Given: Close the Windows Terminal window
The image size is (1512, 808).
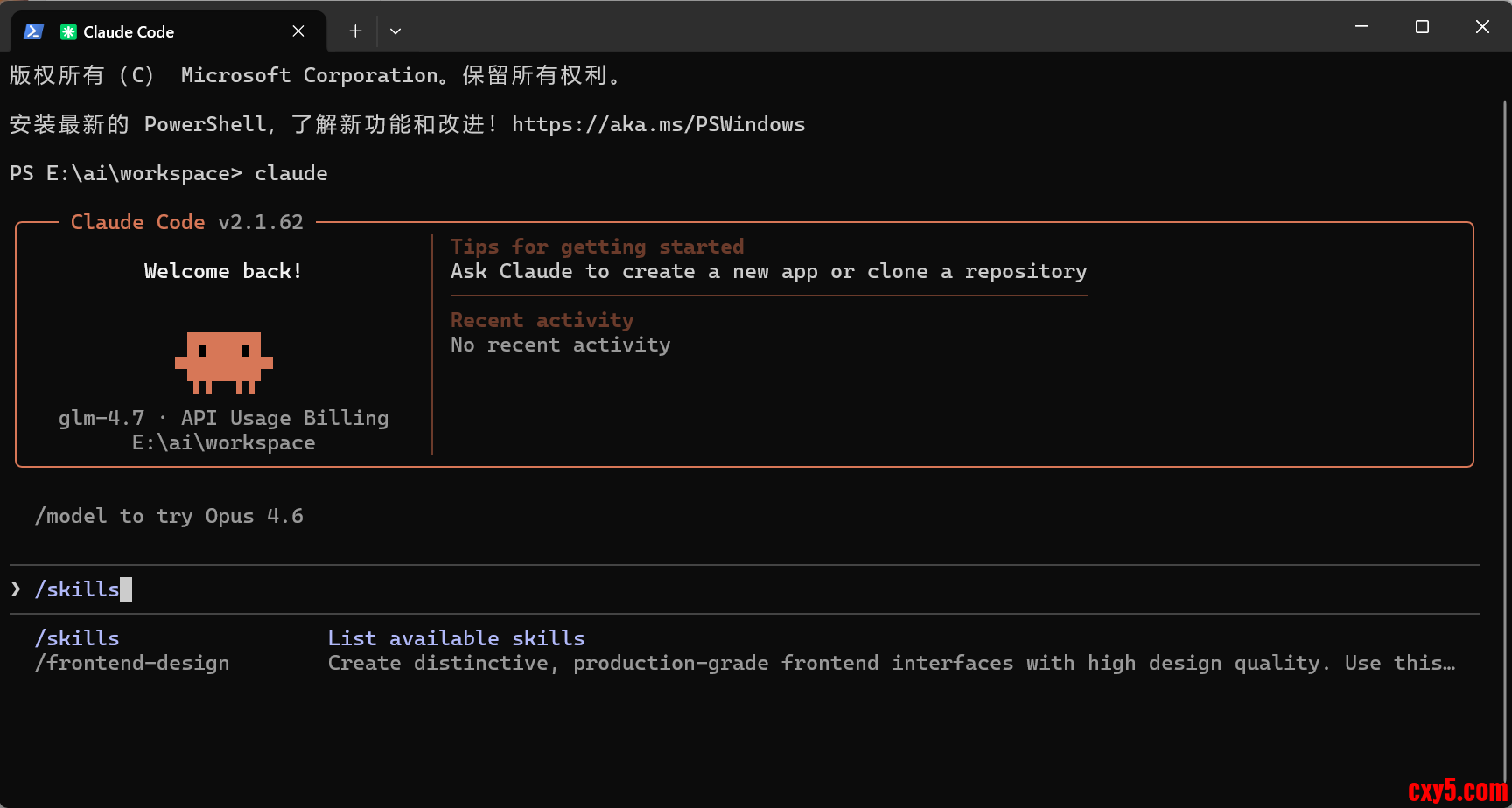Looking at the screenshot, I should pos(1482,27).
